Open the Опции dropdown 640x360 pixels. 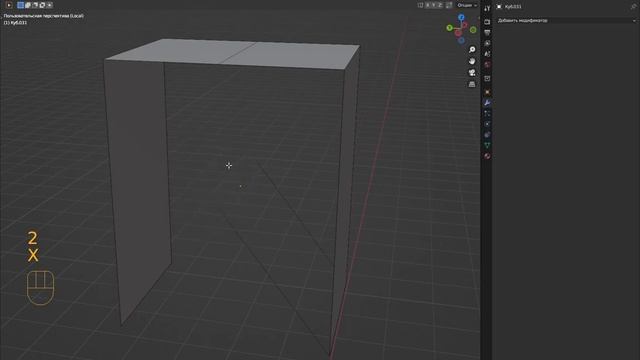(467, 5)
